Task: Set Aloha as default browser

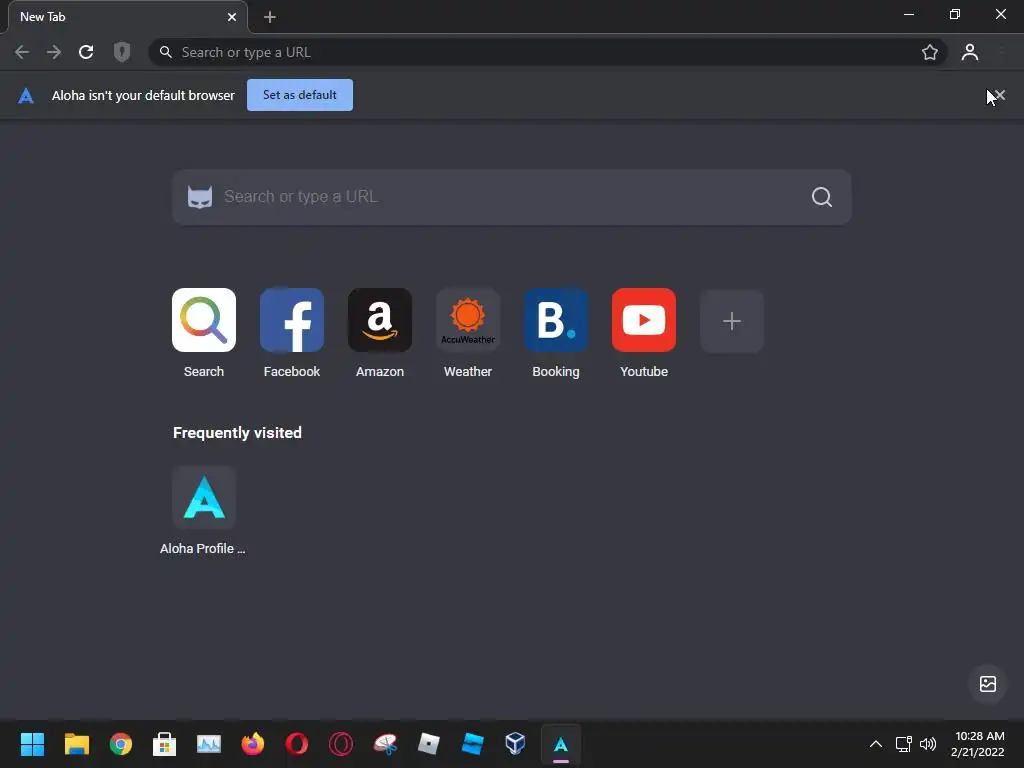Action: (x=300, y=95)
